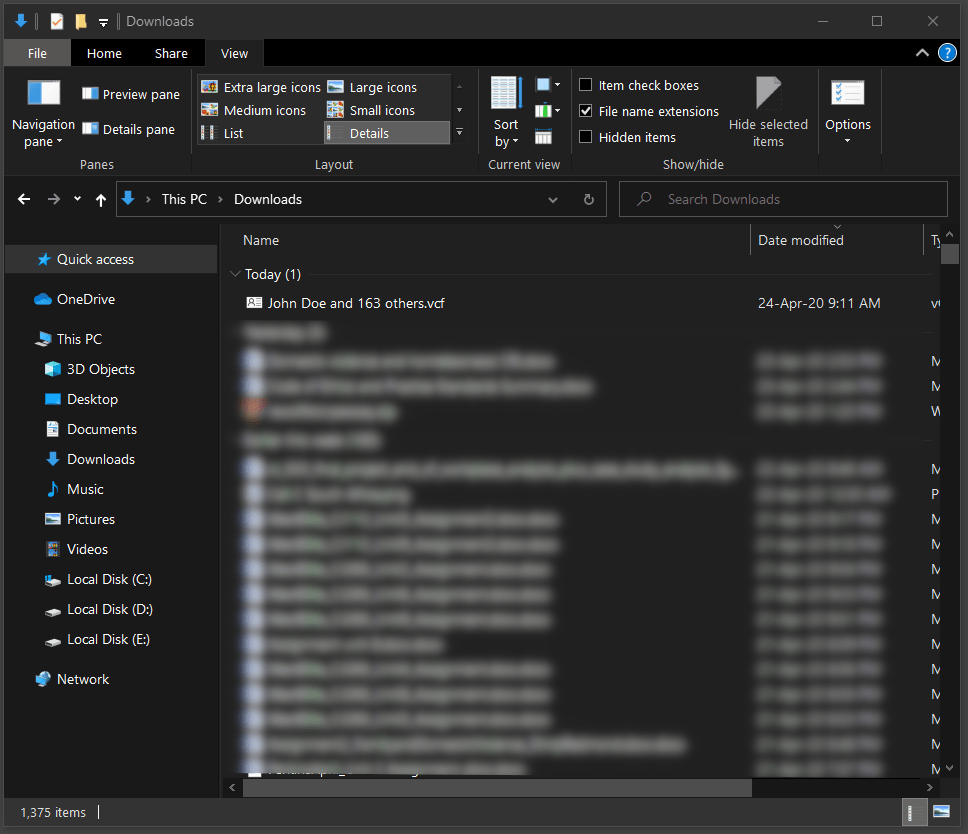Click the Search Downloads field
The image size is (968, 834).
click(790, 200)
